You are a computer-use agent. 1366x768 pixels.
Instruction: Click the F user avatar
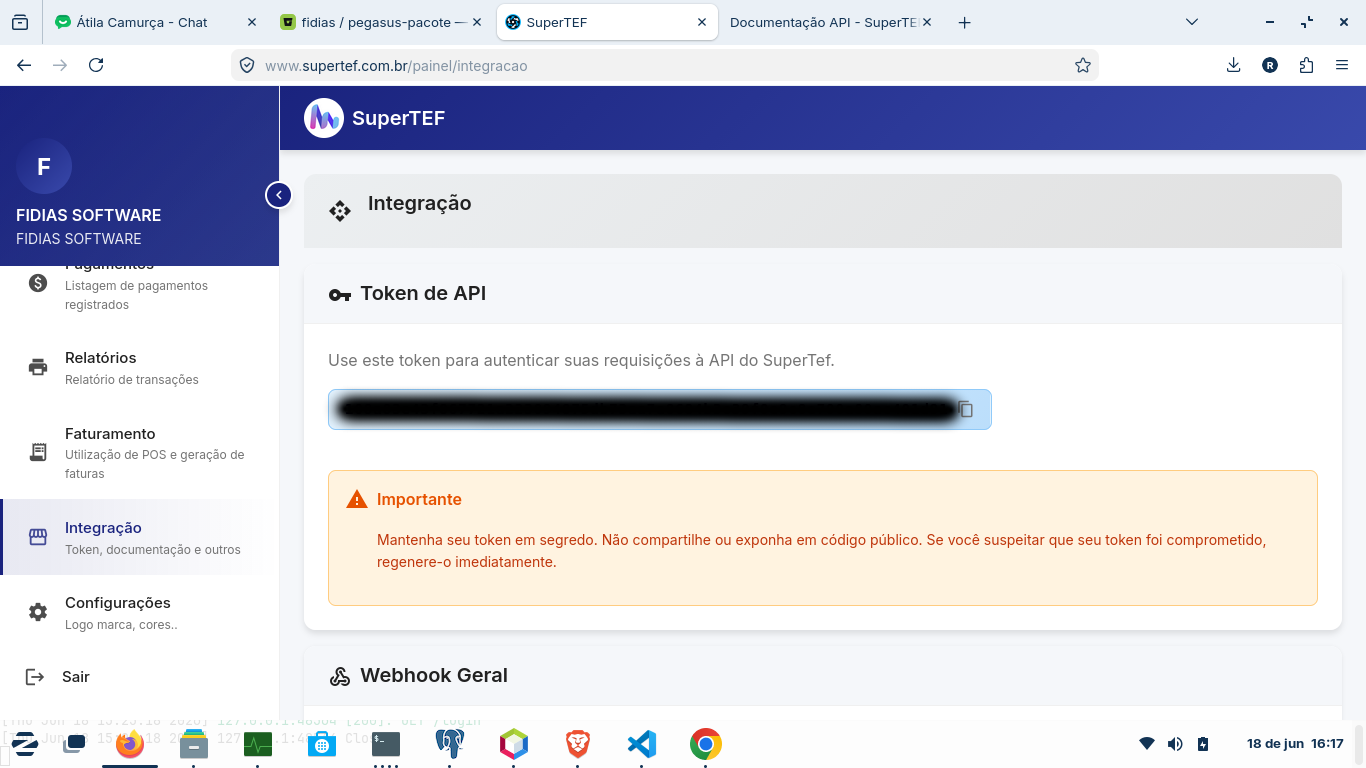tap(44, 166)
